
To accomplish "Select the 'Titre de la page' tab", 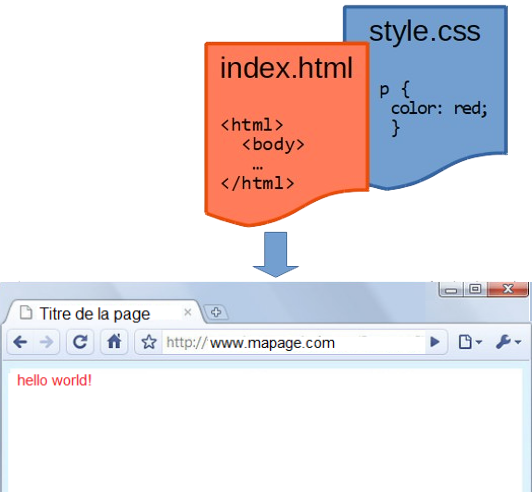I will [102, 313].
